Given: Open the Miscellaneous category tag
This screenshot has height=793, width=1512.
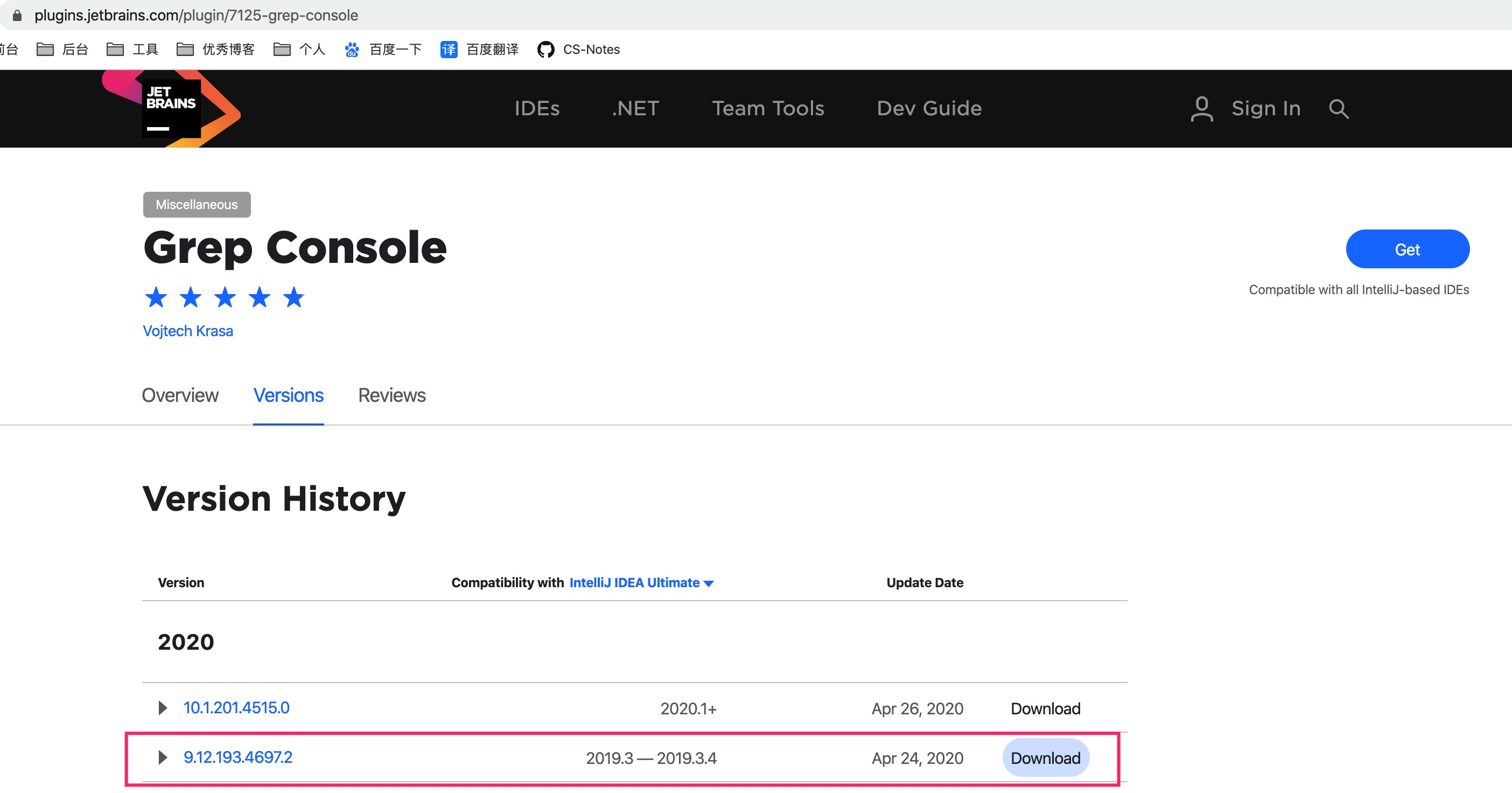Looking at the screenshot, I should tap(197, 204).
